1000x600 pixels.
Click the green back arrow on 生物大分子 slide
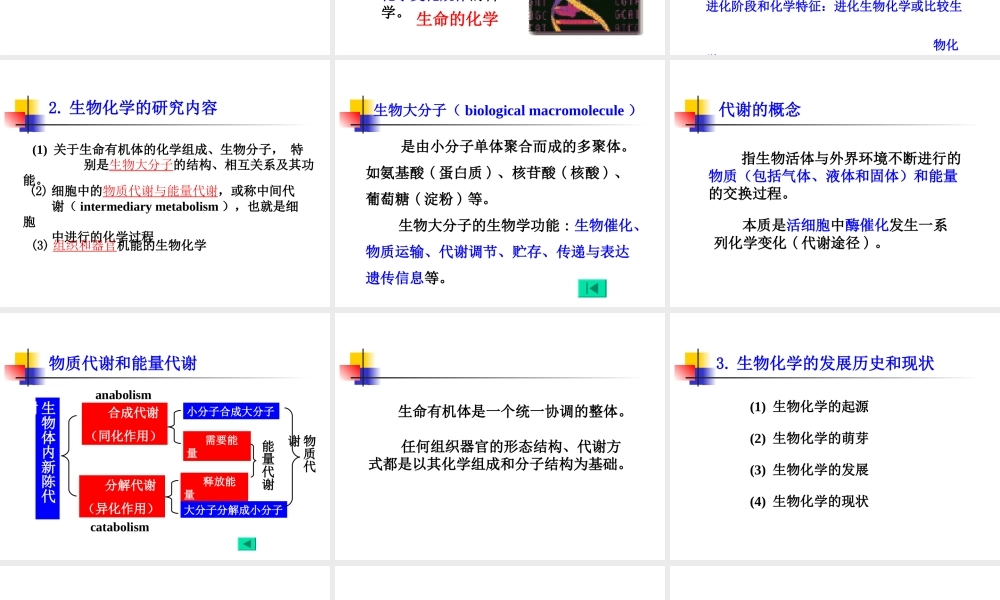point(592,287)
